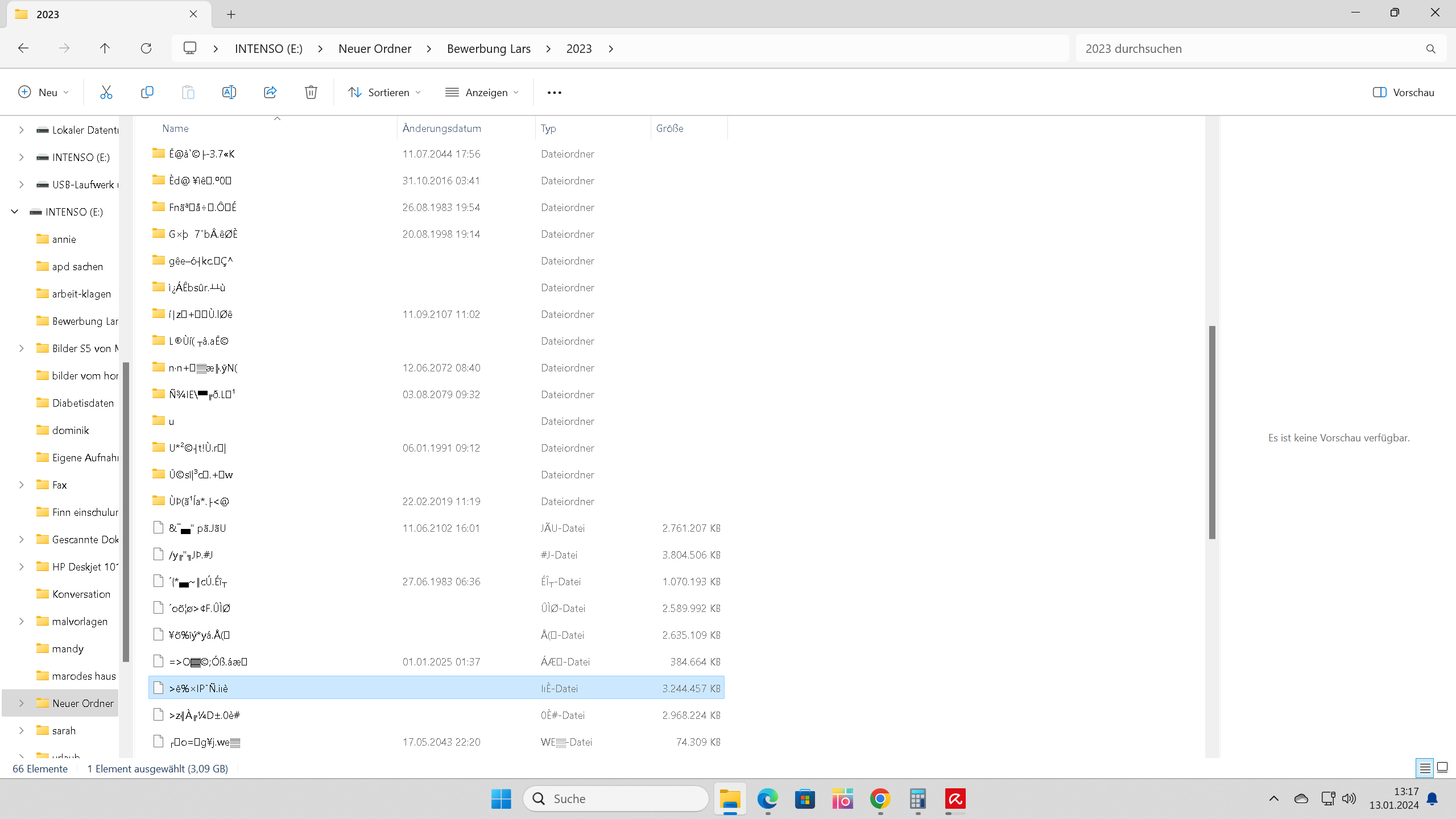The height and width of the screenshot is (819, 1456).
Task: Switch to details list view icon
Action: (1425, 768)
